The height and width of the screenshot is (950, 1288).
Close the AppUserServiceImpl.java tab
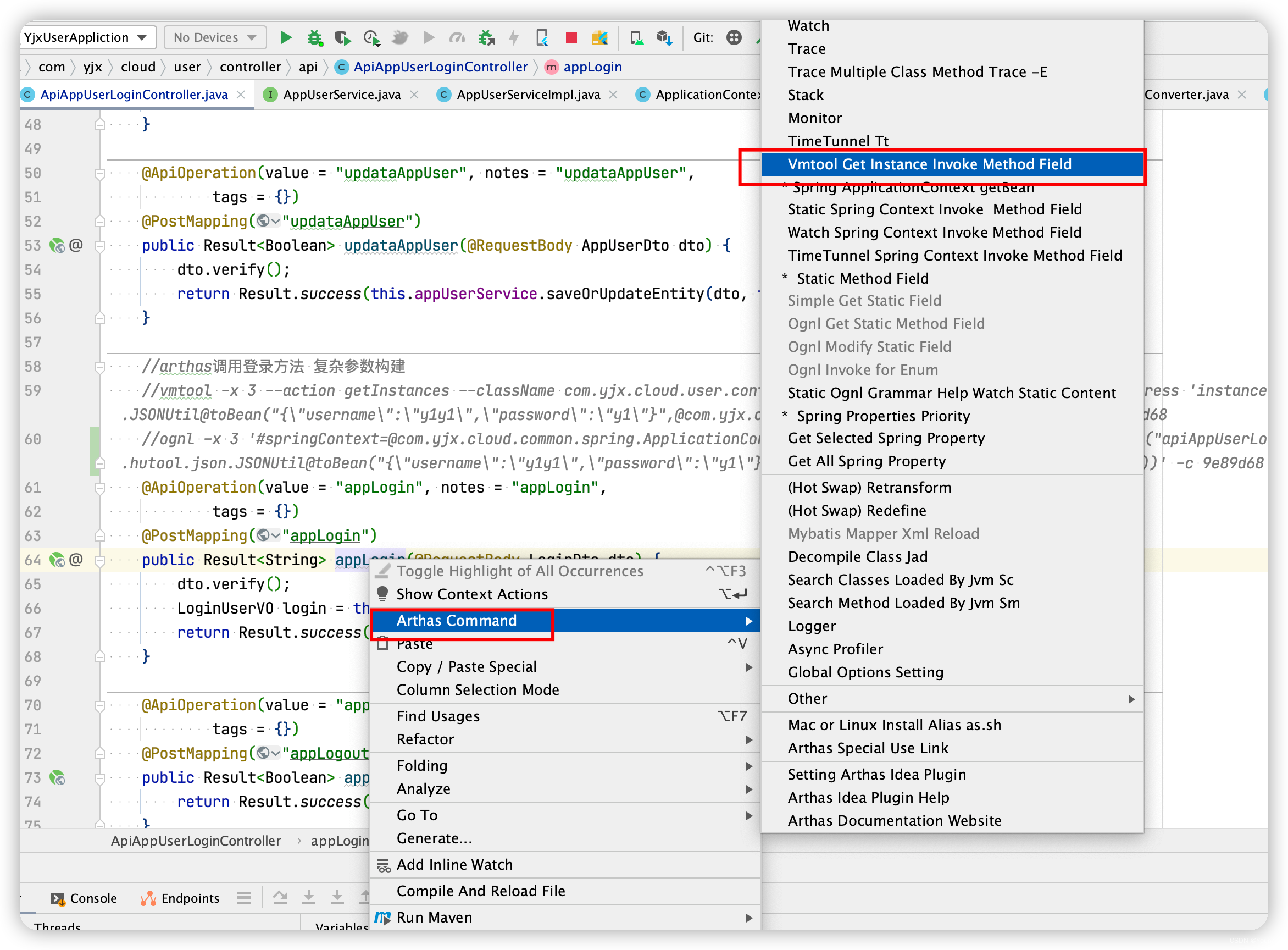point(614,95)
